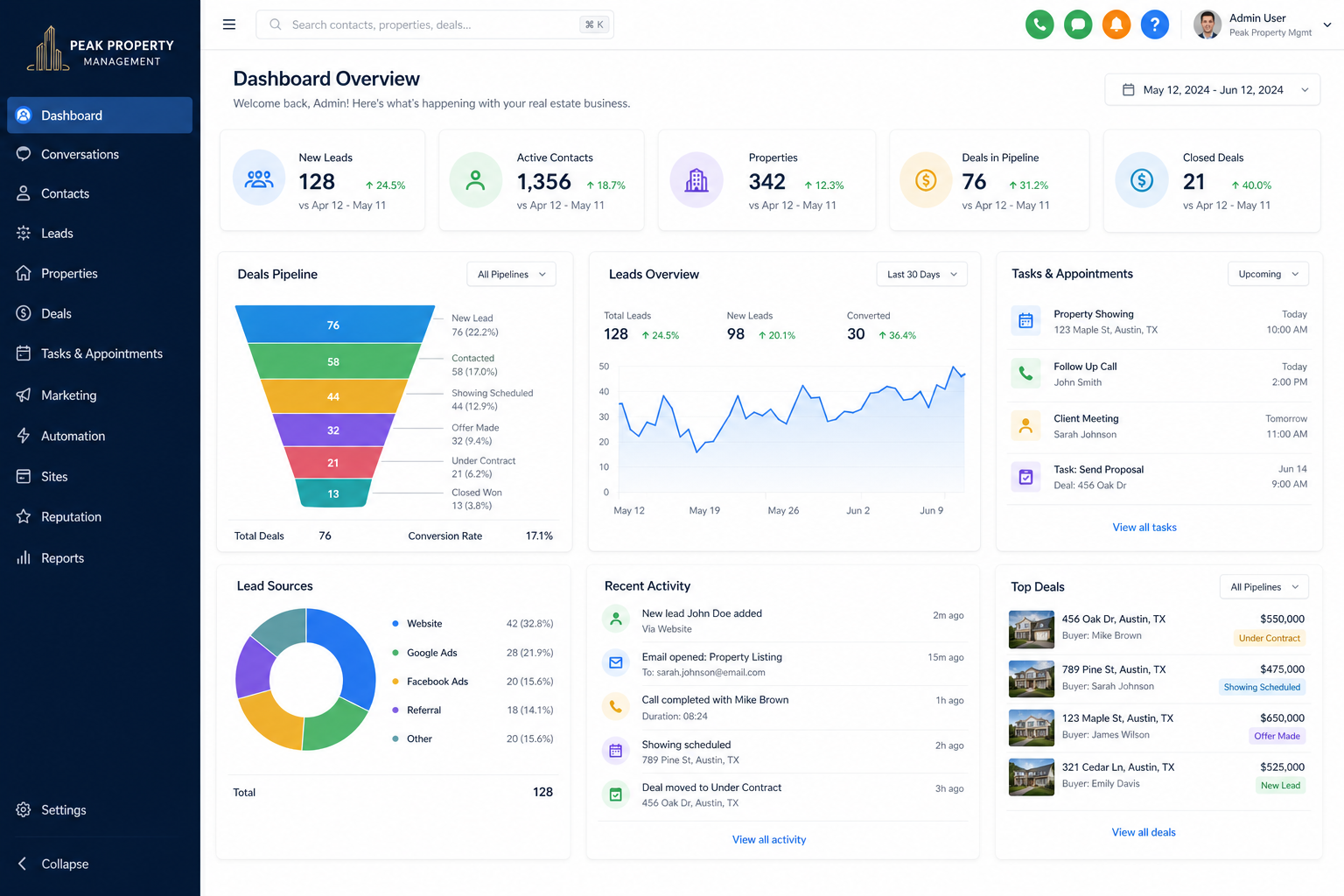Click the New lead John Doe activity icon
Viewport: 1344px width, 896px height.
point(616,619)
